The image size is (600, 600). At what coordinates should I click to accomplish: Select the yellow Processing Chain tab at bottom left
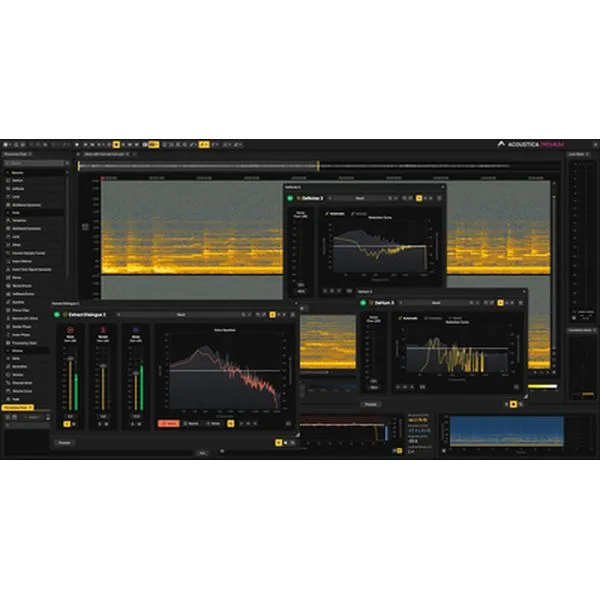16,407
